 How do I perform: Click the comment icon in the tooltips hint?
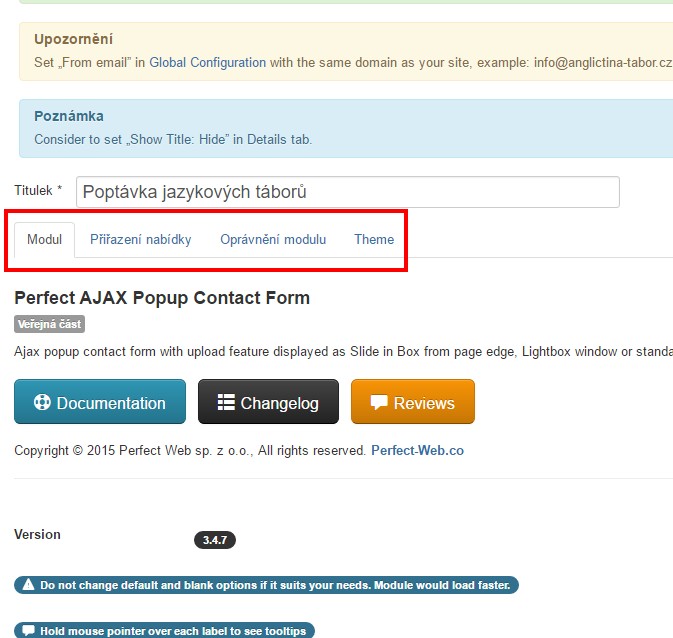pyautogui.click(x=28, y=631)
